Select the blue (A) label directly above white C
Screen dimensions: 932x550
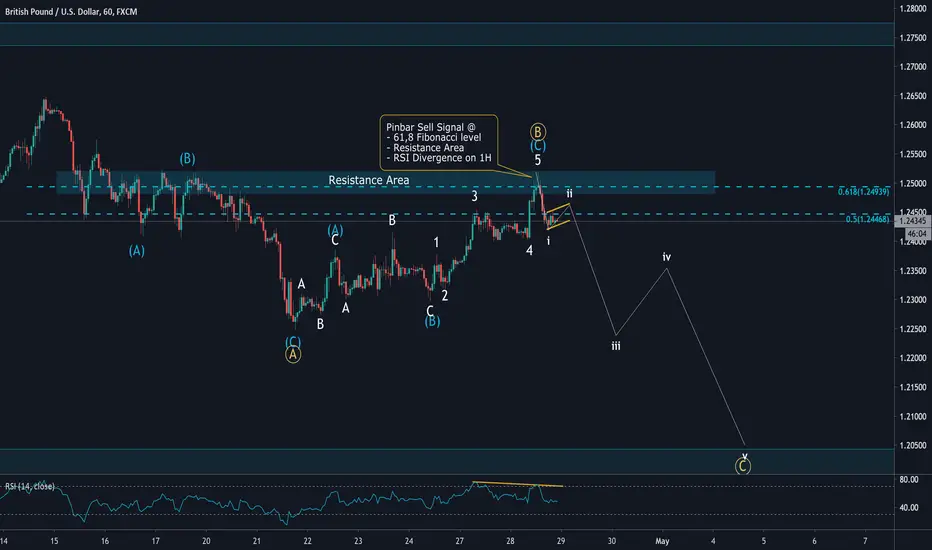pyautogui.click(x=335, y=230)
